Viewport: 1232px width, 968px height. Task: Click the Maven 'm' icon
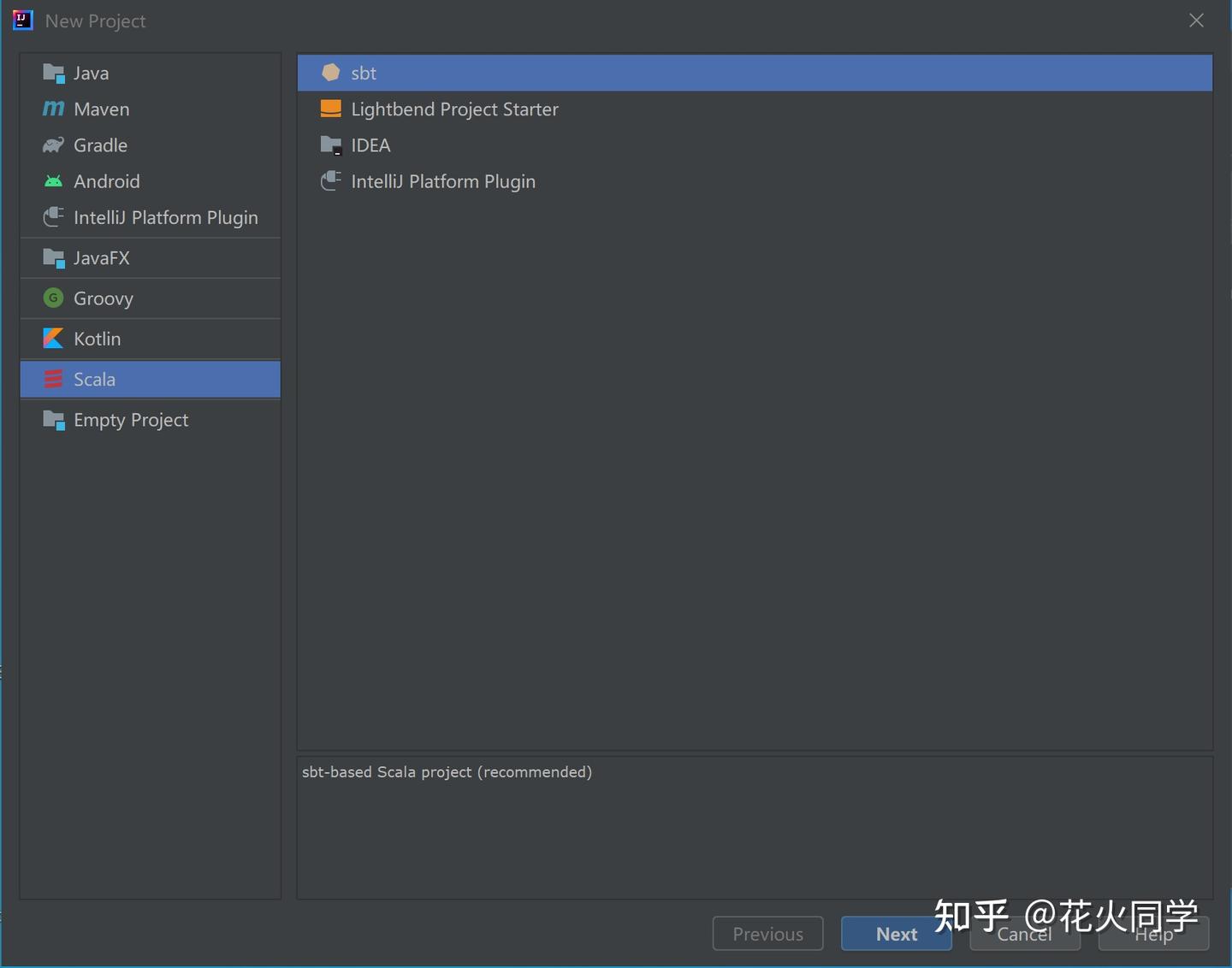click(53, 109)
